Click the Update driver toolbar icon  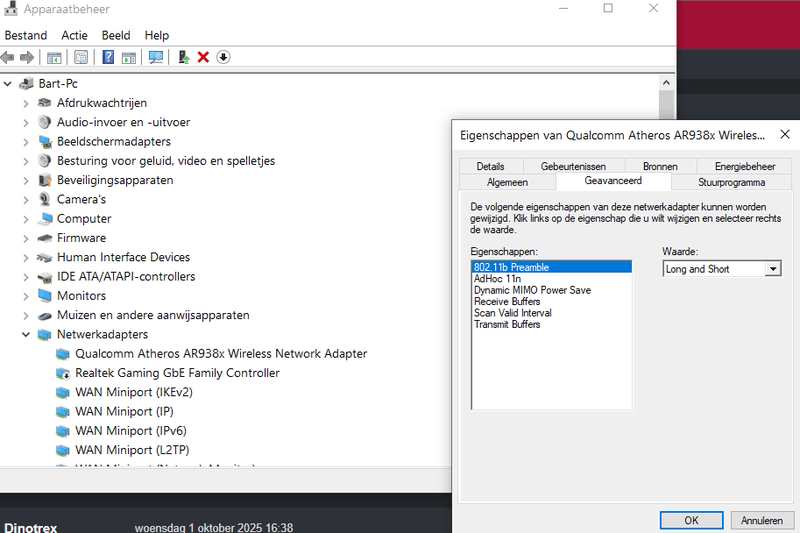pos(184,57)
